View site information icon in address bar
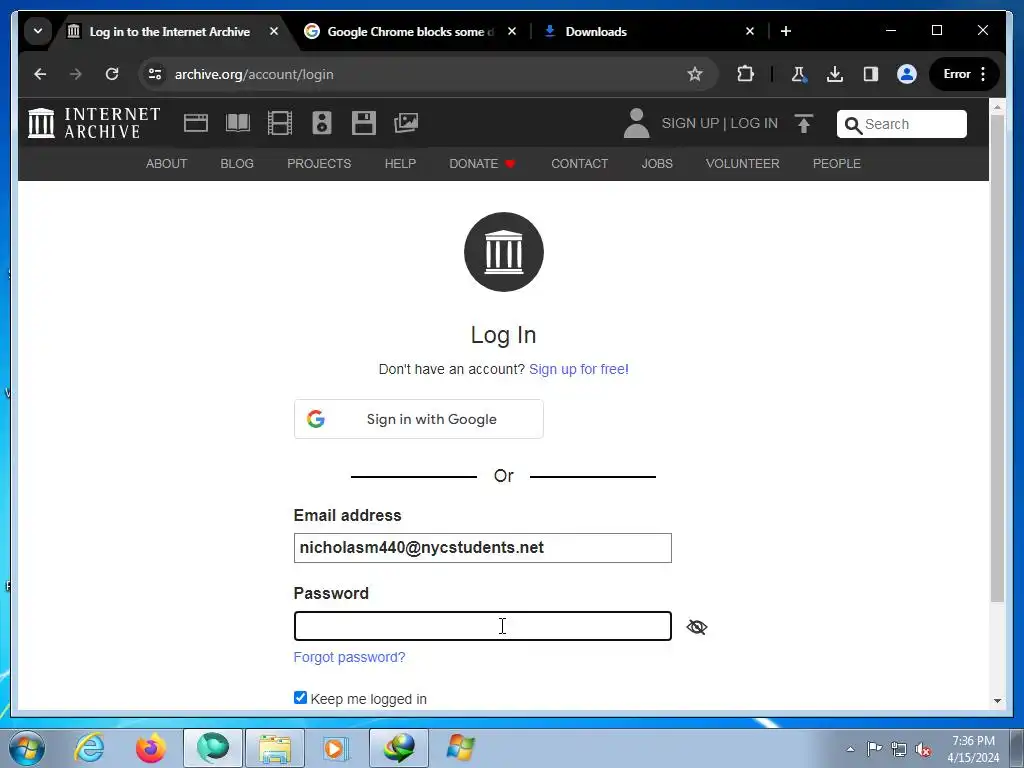Screen dimensions: 1024x768 pos(155,74)
